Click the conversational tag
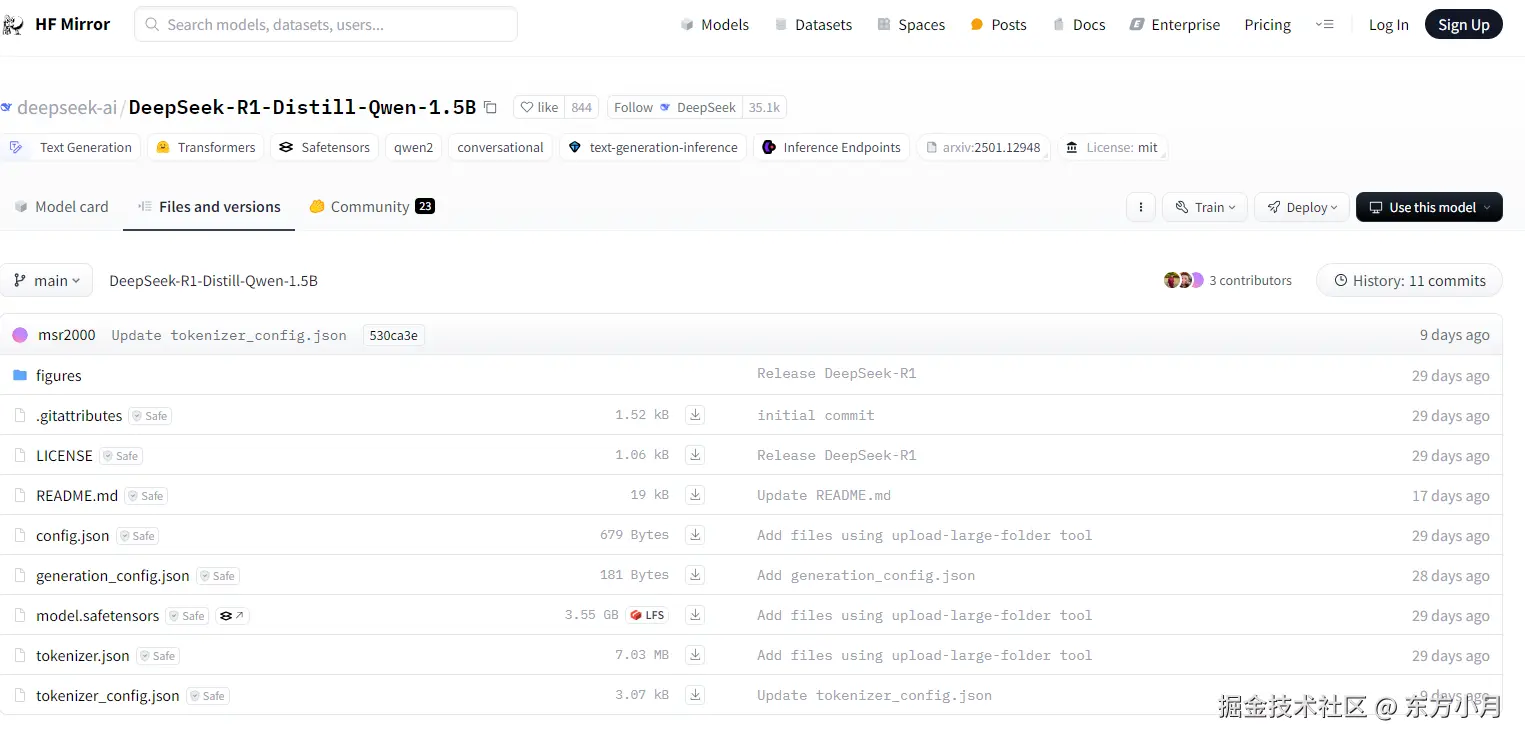The height and width of the screenshot is (742, 1525). 500,147
